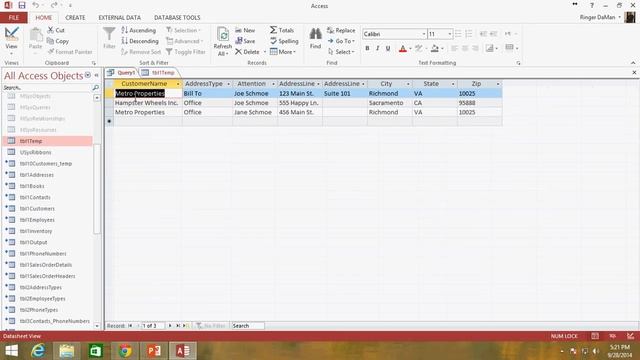This screenshot has width=640, height=360.
Task: Click the Undo arrow in title bar
Action: click(36, 5)
